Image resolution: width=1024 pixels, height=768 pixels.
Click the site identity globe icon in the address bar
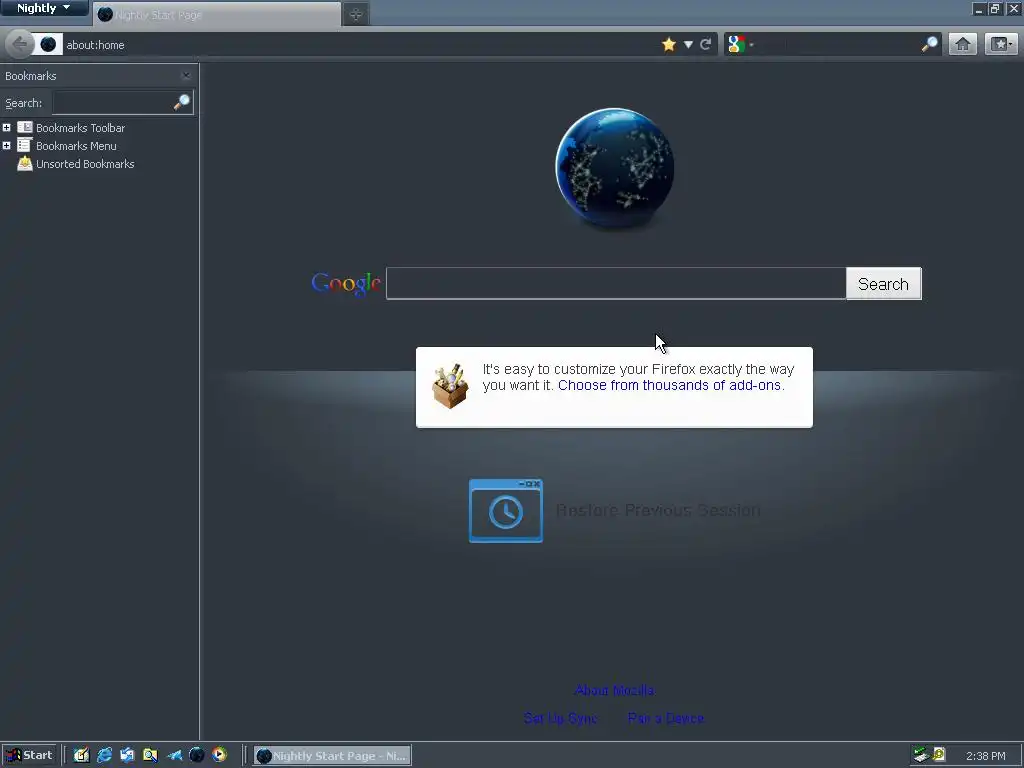click(x=48, y=44)
